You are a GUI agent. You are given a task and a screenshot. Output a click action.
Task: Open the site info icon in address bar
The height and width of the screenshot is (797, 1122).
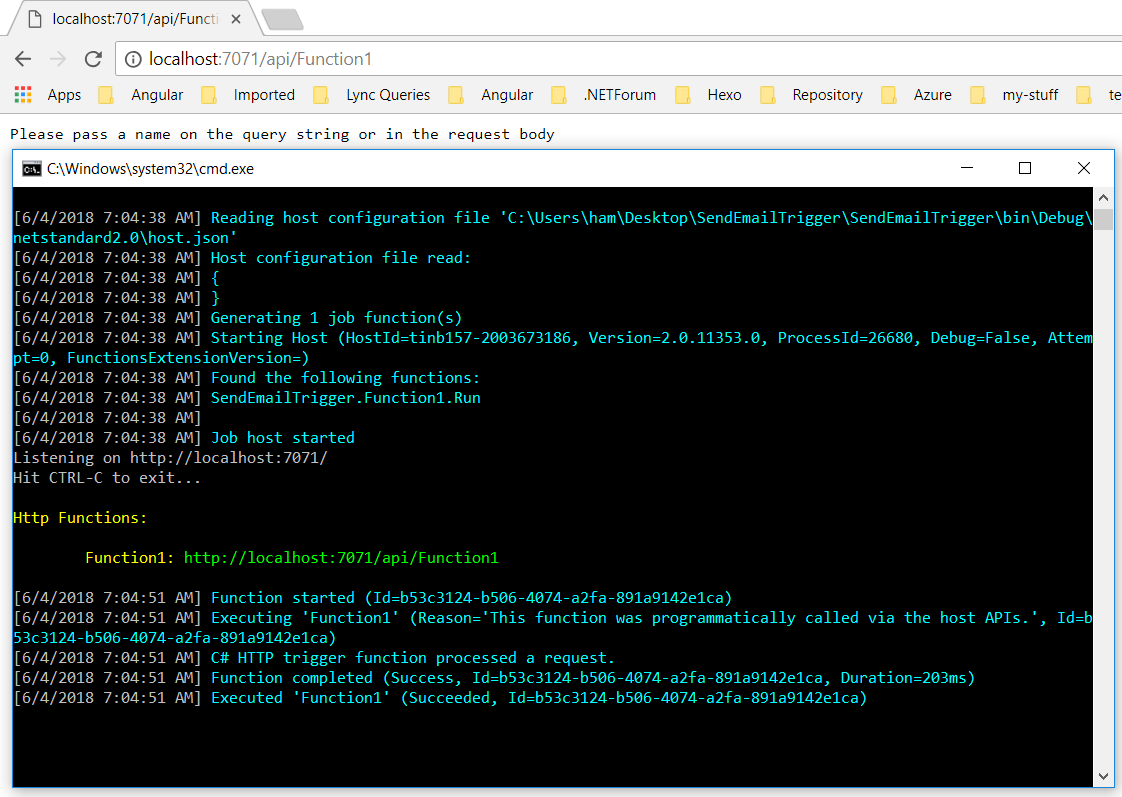click(x=133, y=59)
